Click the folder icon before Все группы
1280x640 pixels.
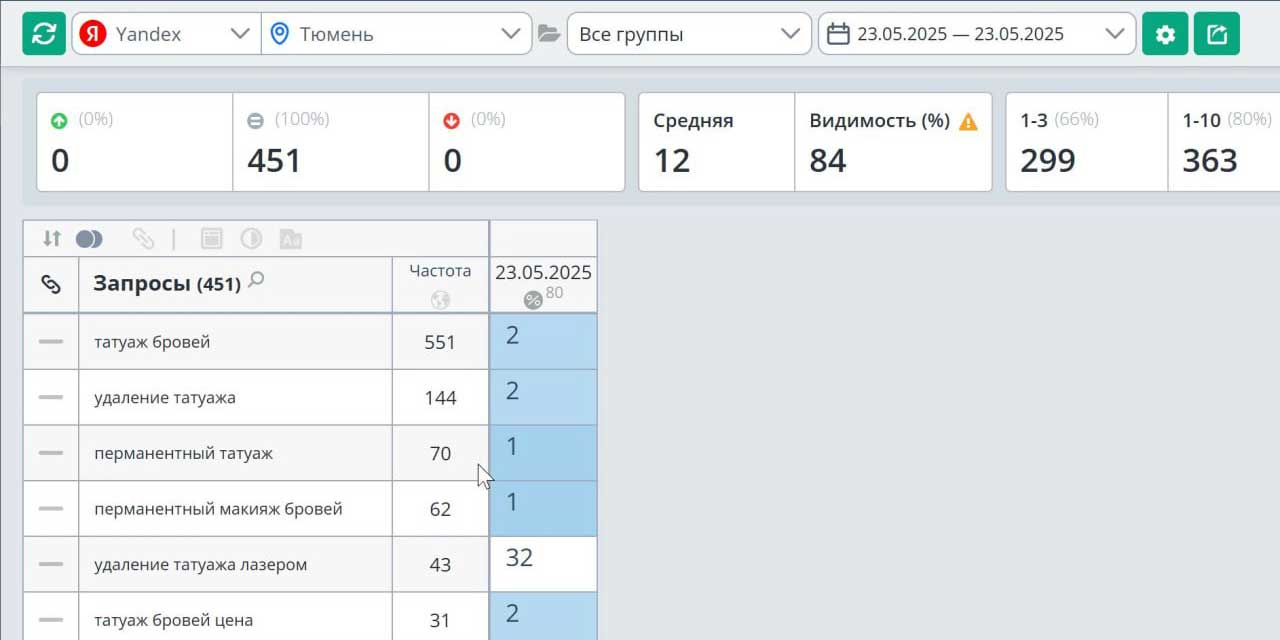click(x=548, y=34)
